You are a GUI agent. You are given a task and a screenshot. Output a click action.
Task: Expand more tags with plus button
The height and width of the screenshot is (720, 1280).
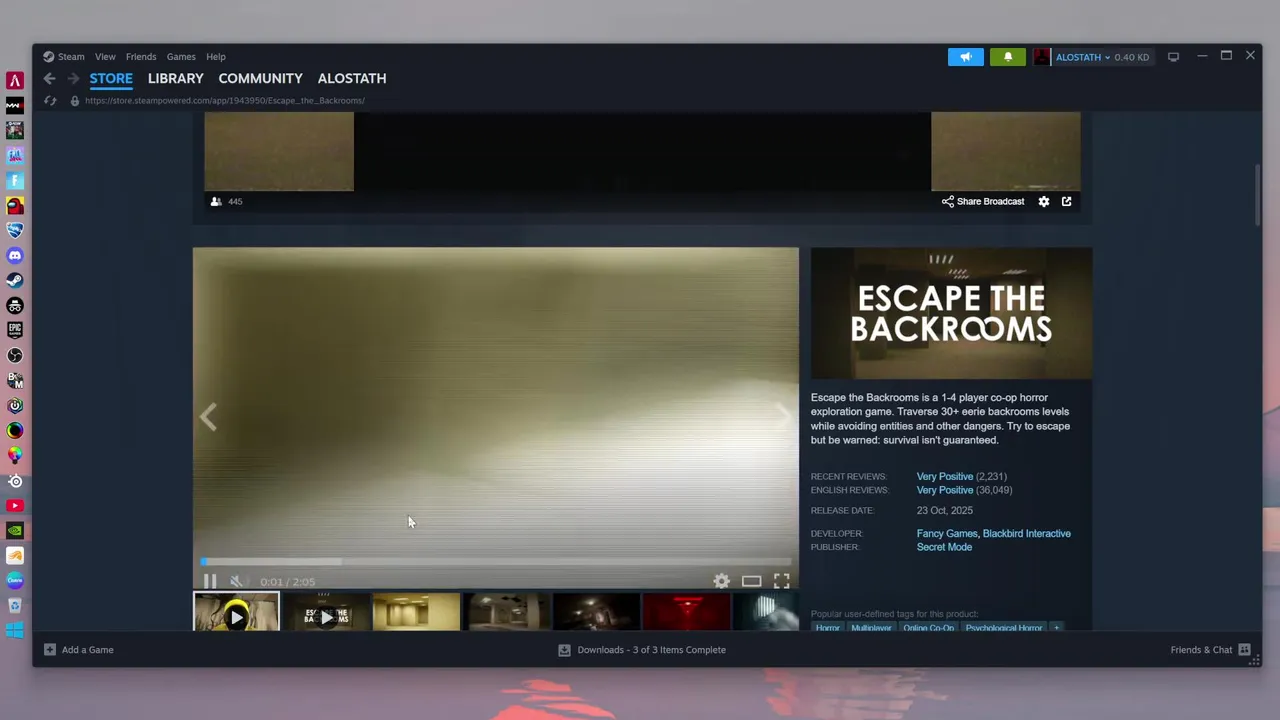tap(1056, 627)
